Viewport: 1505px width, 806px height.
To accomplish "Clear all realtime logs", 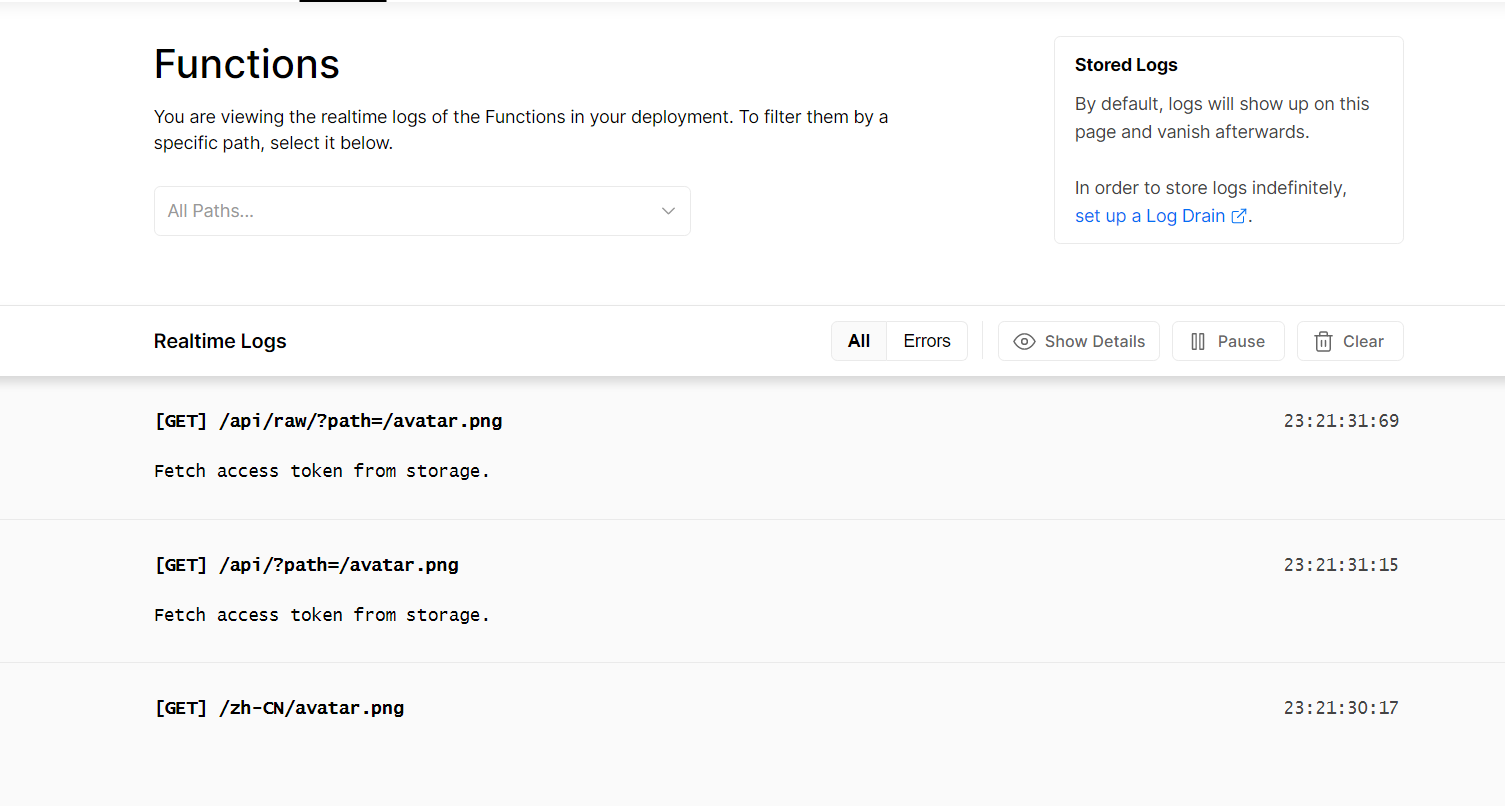I will pos(1350,341).
